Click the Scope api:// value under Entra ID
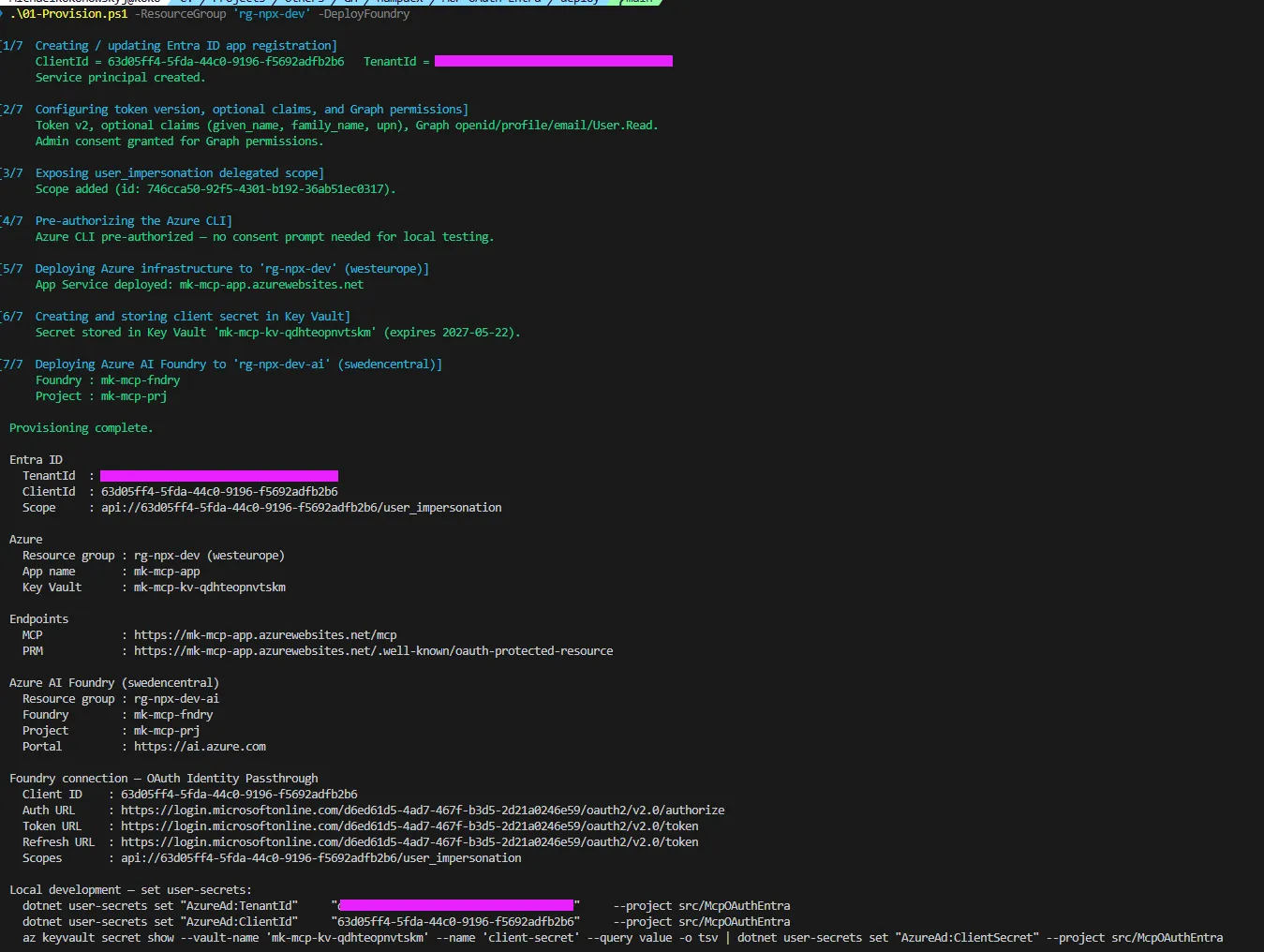The image size is (1264, 952). point(302,508)
